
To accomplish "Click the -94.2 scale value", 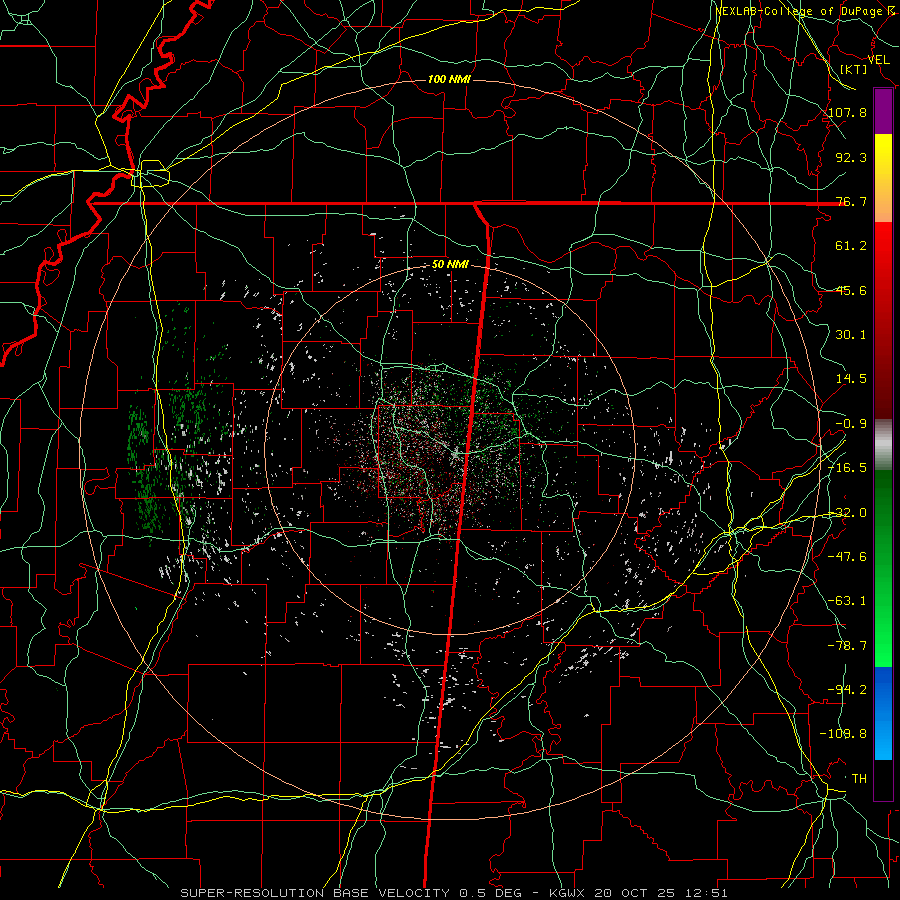I will [x=848, y=690].
